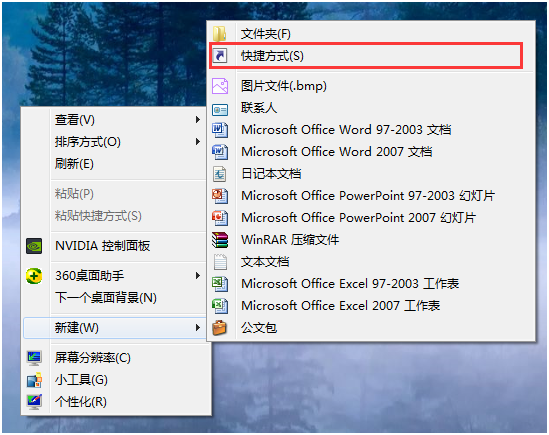This screenshot has width=549, height=435.
Task: Expand the 新建(W) submenu arrow
Action: click(x=198, y=328)
